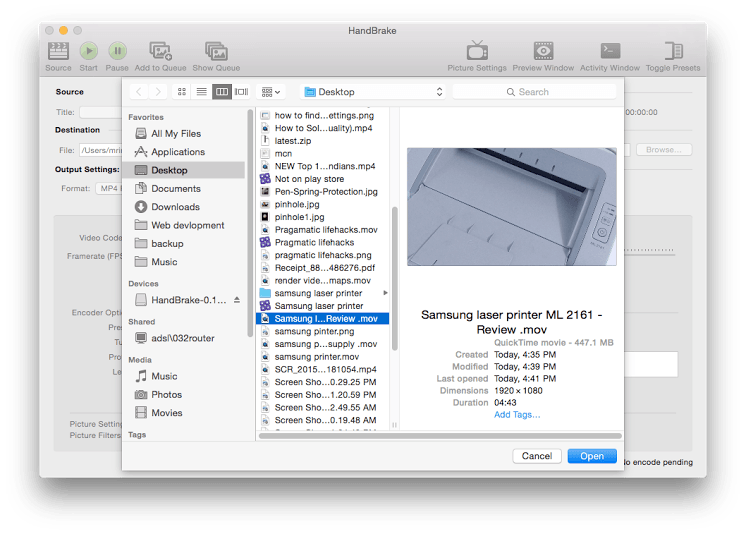The width and height of the screenshot is (746, 534).
Task: Select samsung pinter.png
Action: click(x=323, y=331)
